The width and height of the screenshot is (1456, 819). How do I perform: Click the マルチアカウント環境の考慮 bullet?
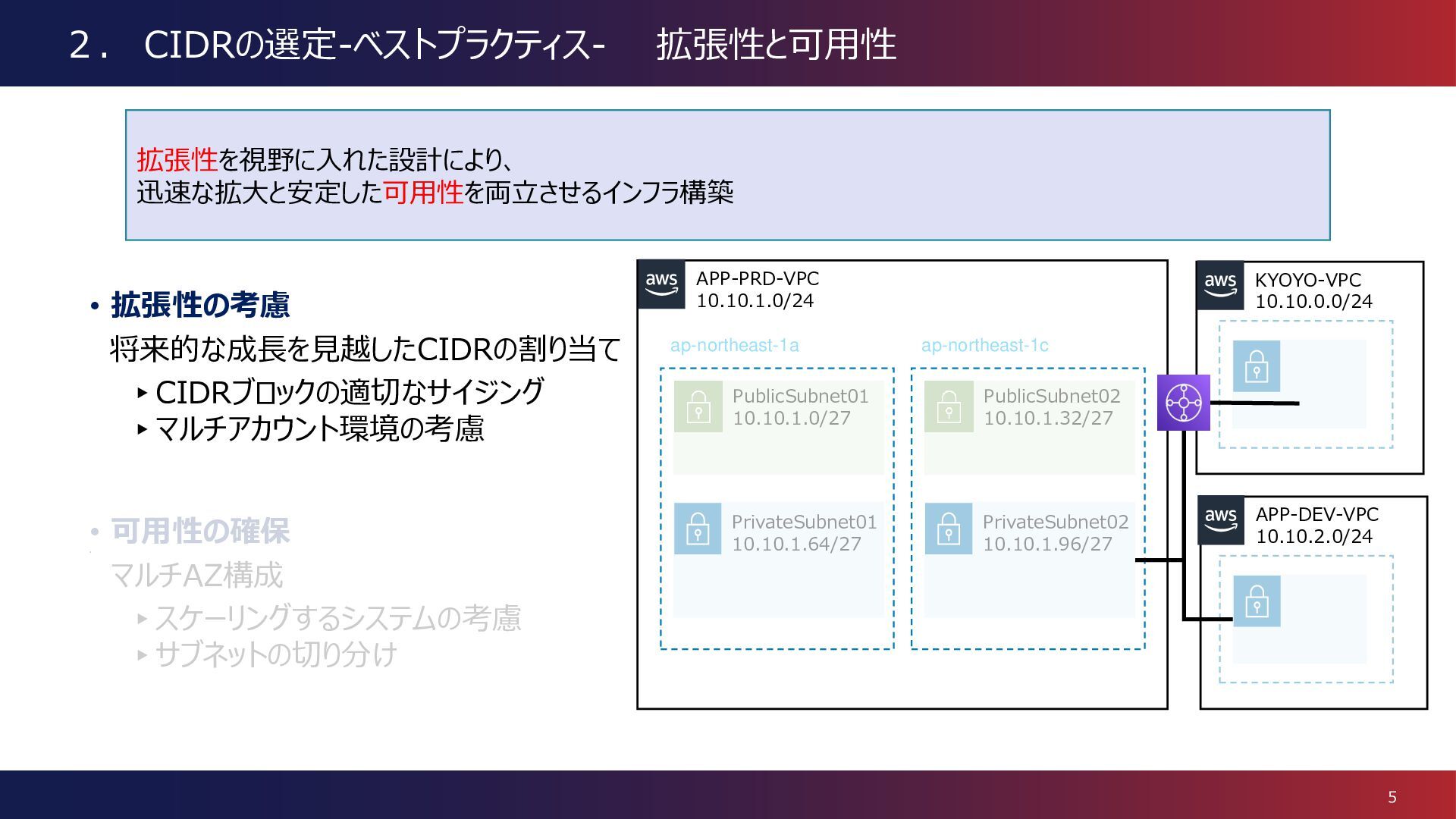pos(318,429)
